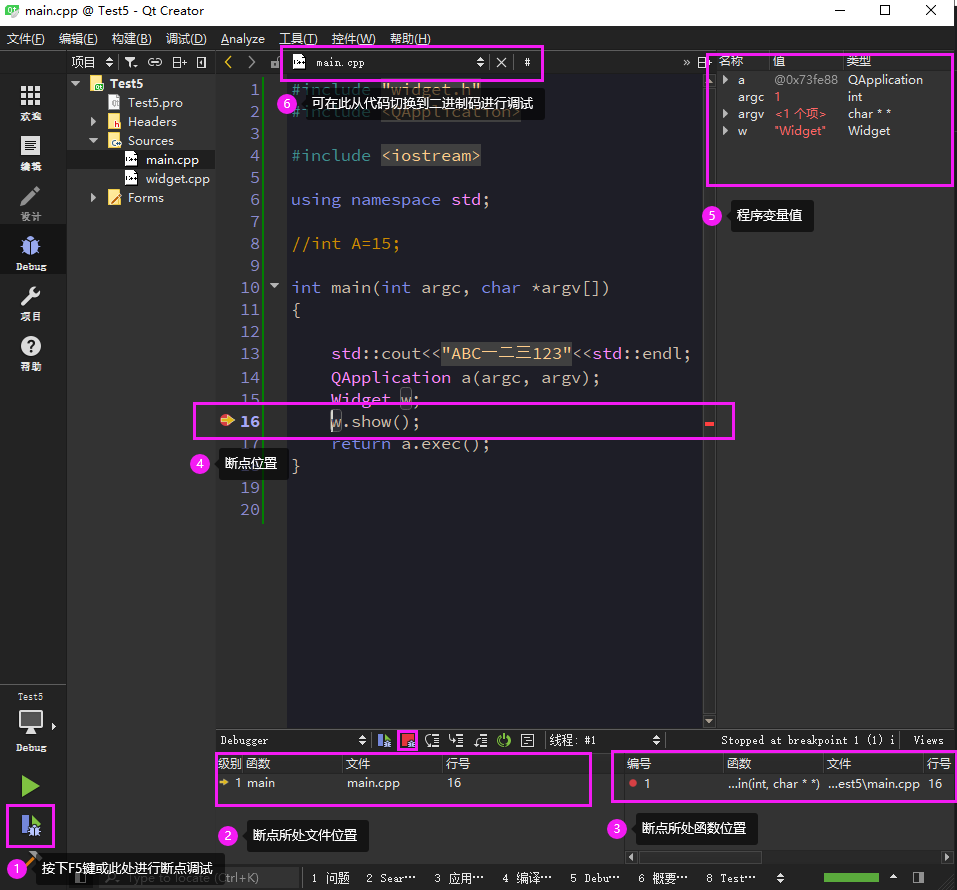Click the filter icon in project panel
Screen dimensions: 957x890
click(131, 61)
